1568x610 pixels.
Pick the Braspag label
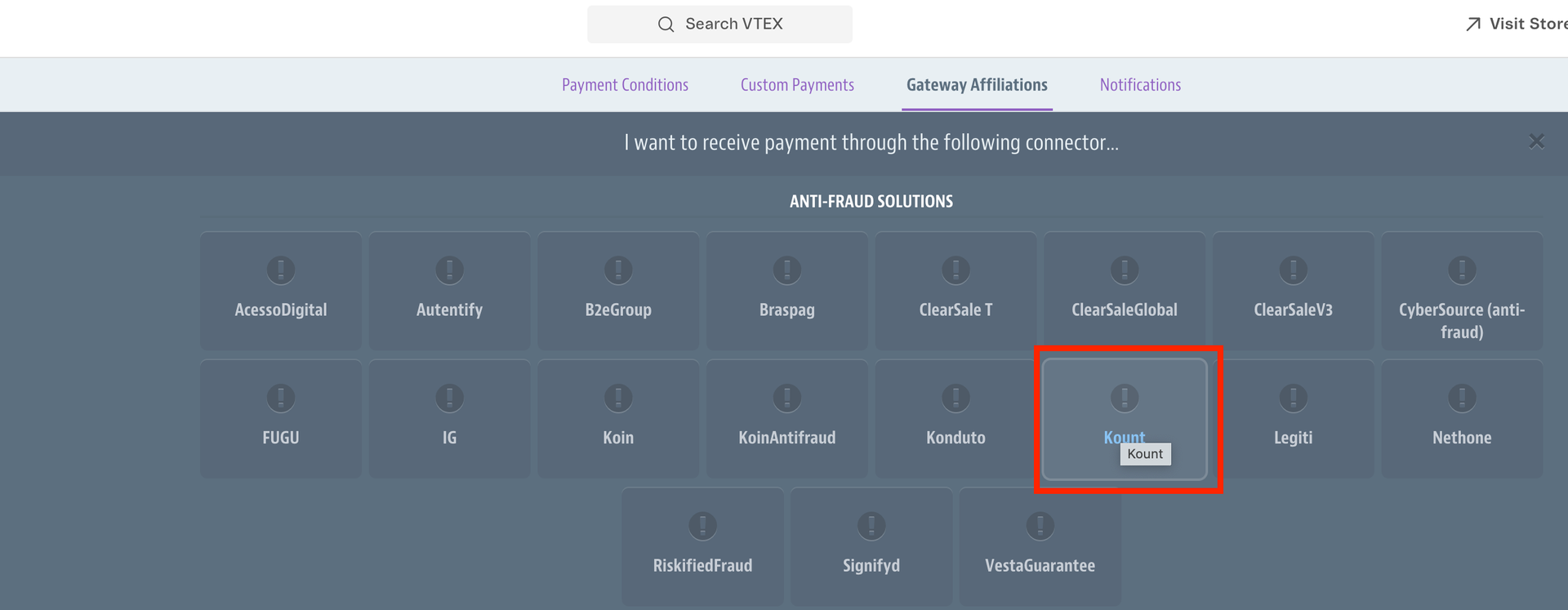pyautogui.click(x=787, y=310)
